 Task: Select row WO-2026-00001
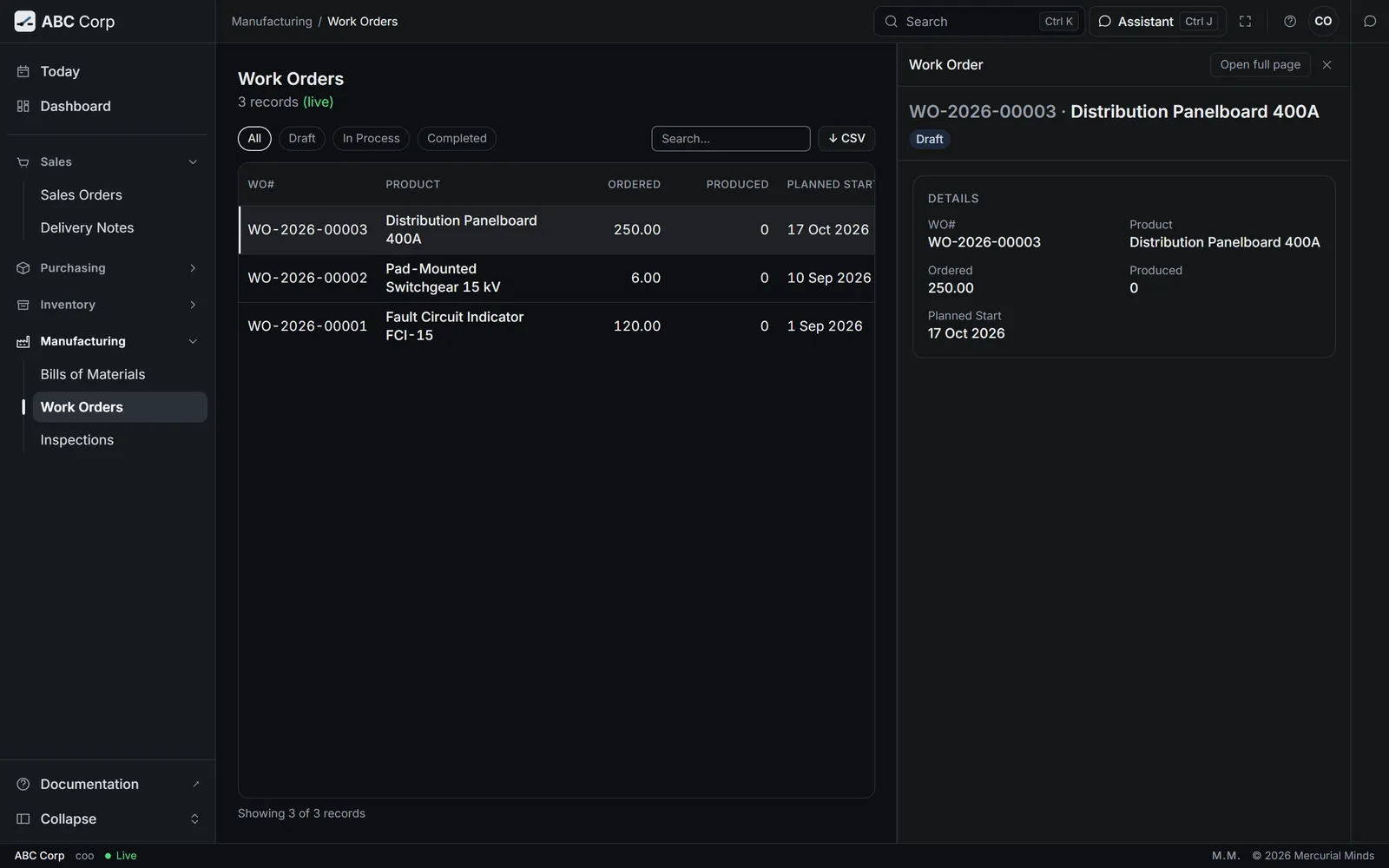(x=556, y=326)
